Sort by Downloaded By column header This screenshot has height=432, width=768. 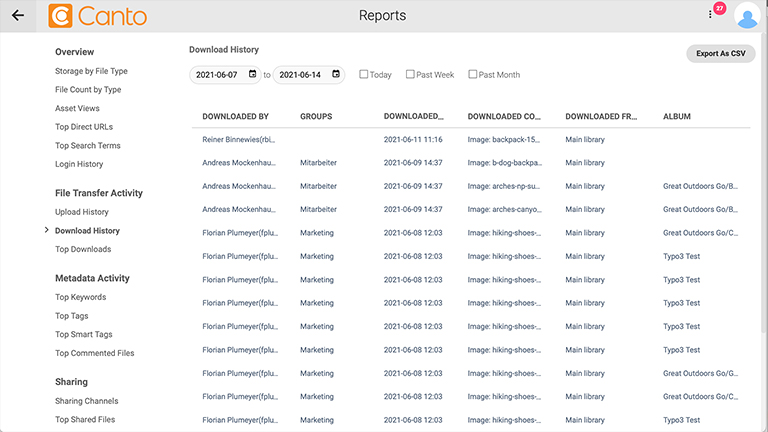[x=235, y=117]
